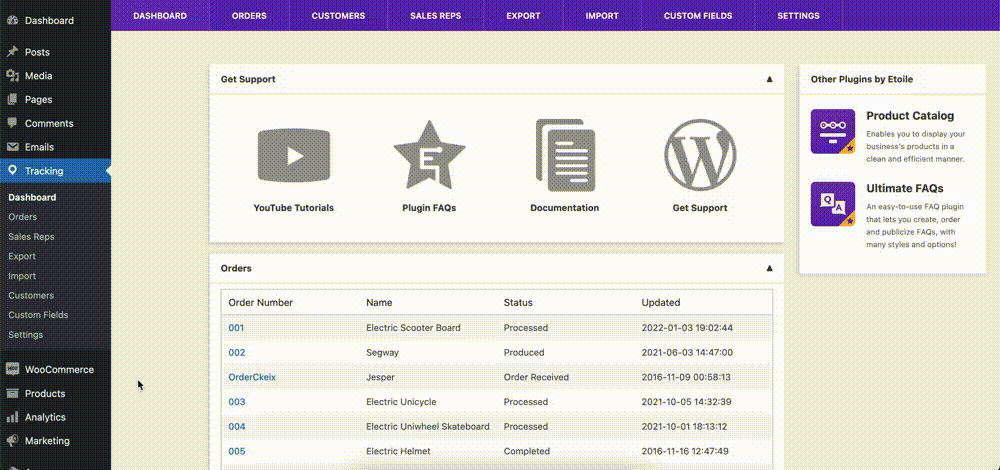The height and width of the screenshot is (470, 1000).
Task: Select Dashboard submenu under Tracking
Action: [32, 198]
